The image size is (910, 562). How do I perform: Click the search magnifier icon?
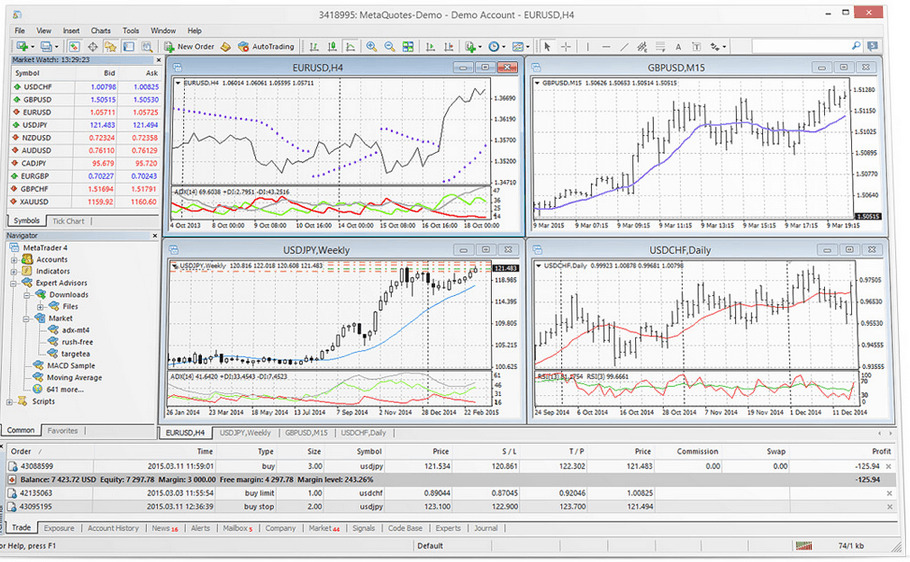[x=856, y=46]
